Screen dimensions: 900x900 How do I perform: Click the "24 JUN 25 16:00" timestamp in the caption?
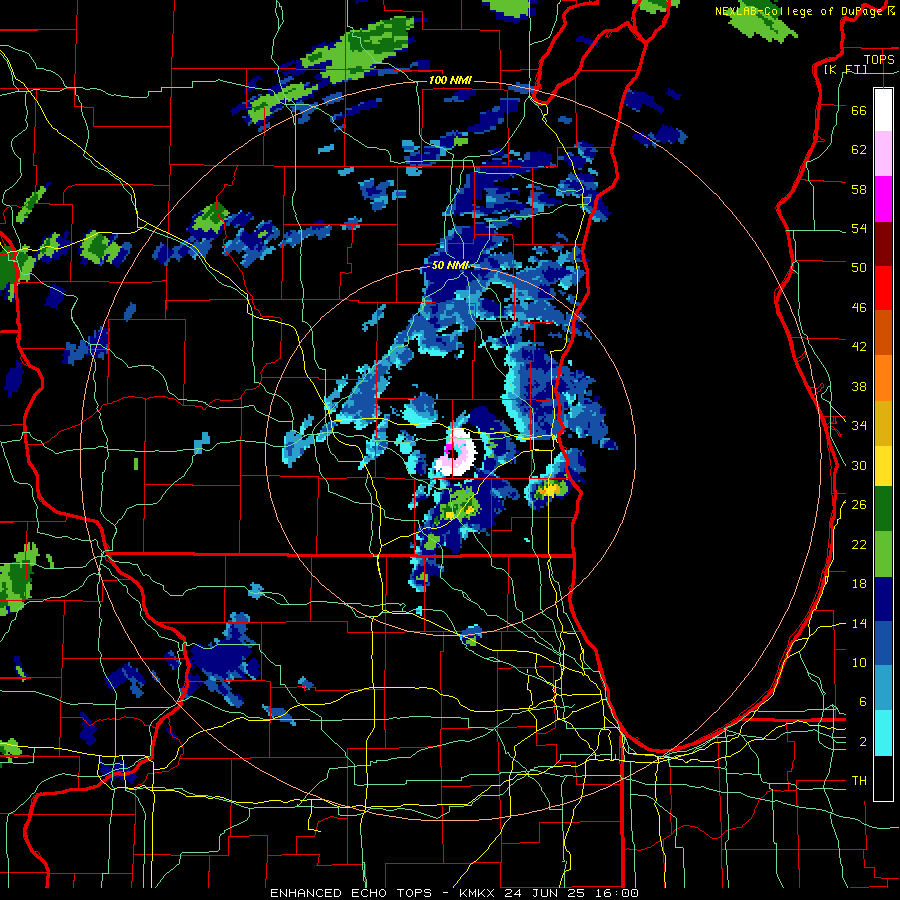pyautogui.click(x=571, y=893)
